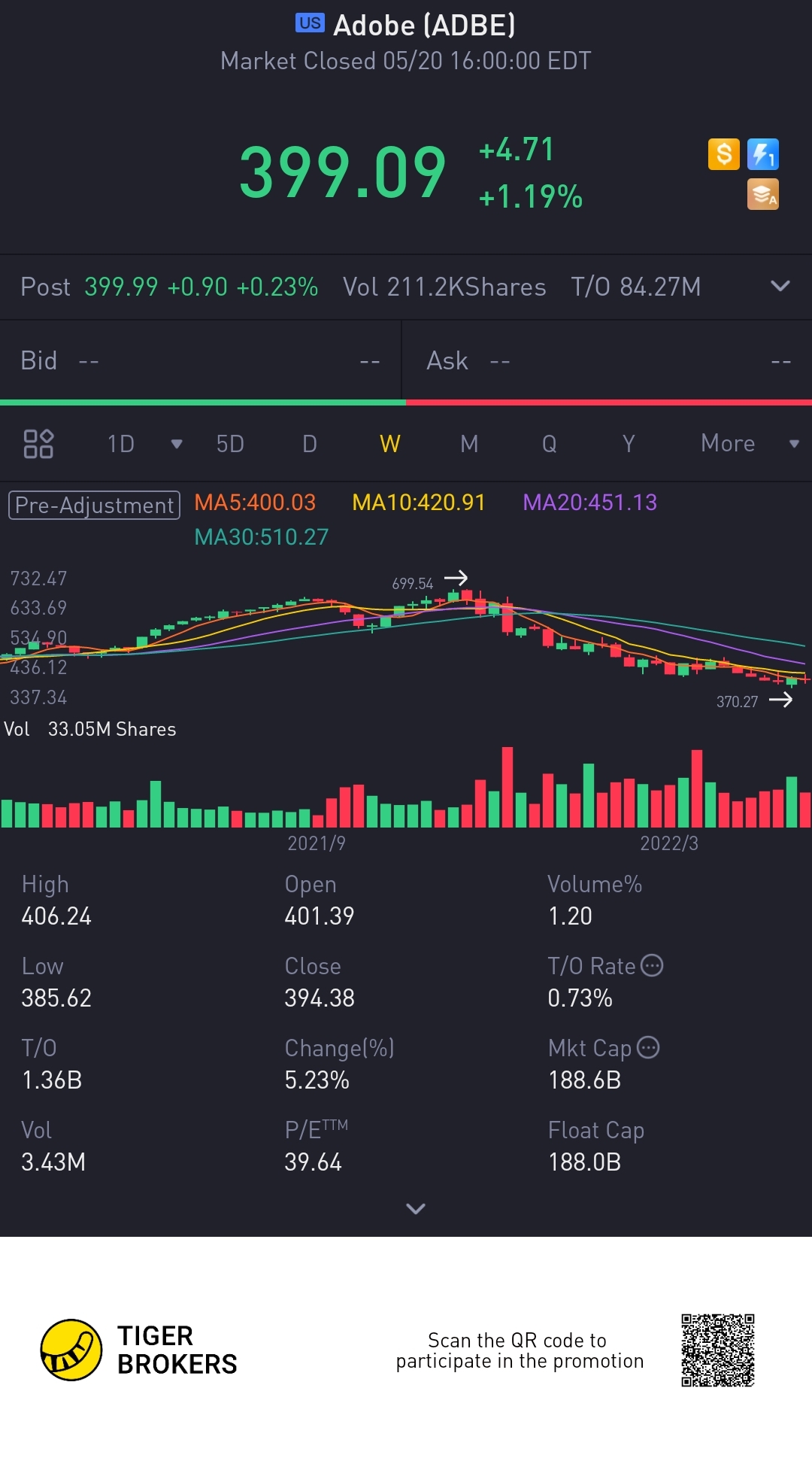Tap the 2022/3 date label on chart
The image size is (812, 1464).
point(669,843)
